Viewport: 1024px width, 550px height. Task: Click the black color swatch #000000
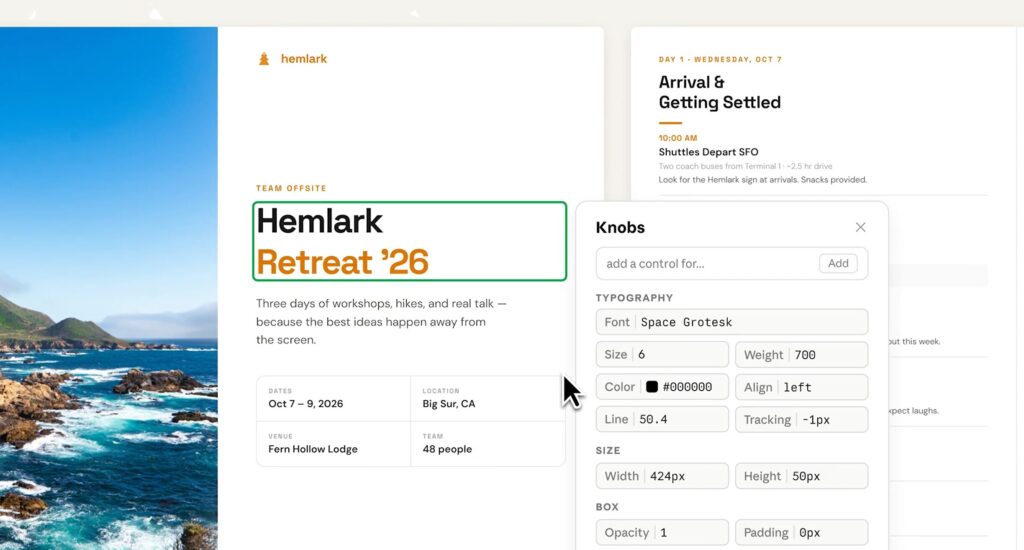coord(651,387)
